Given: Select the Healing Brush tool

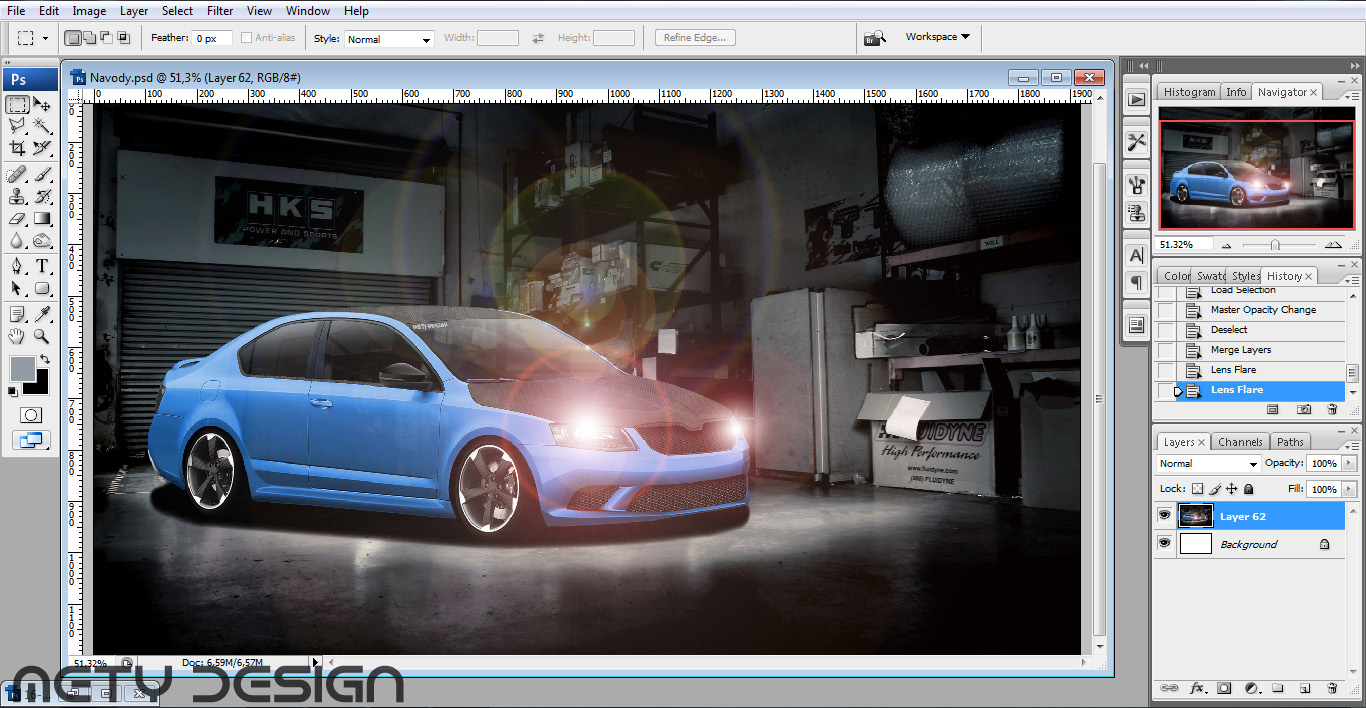Looking at the screenshot, I should click(x=17, y=175).
